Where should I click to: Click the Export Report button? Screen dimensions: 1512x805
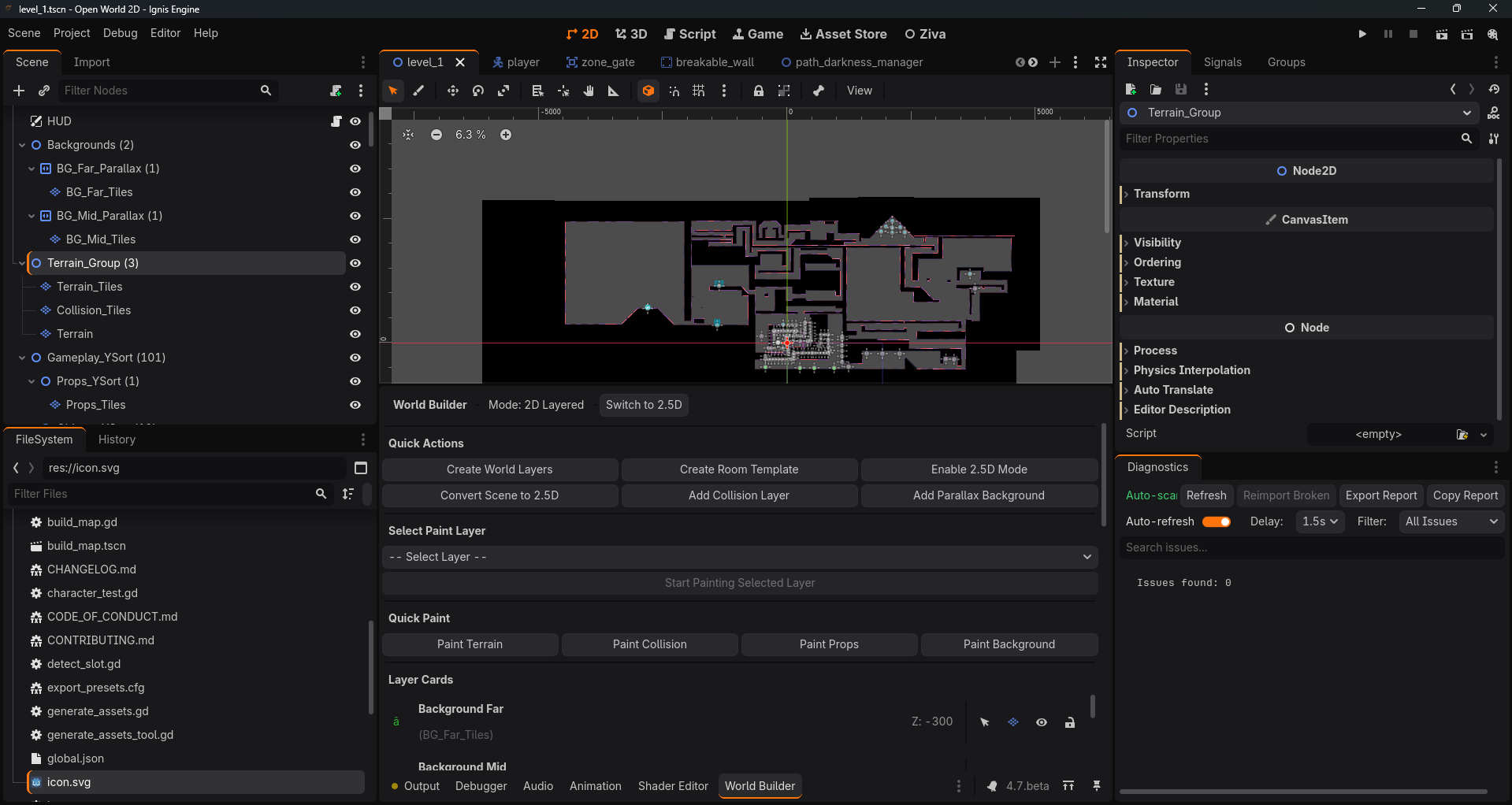(1380, 495)
